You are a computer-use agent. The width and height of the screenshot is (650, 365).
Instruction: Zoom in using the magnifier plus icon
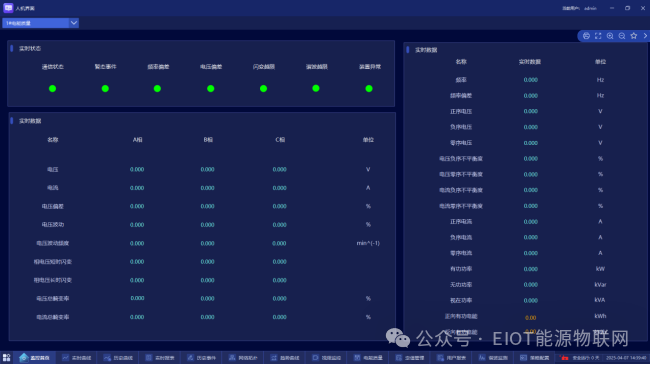tap(610, 36)
